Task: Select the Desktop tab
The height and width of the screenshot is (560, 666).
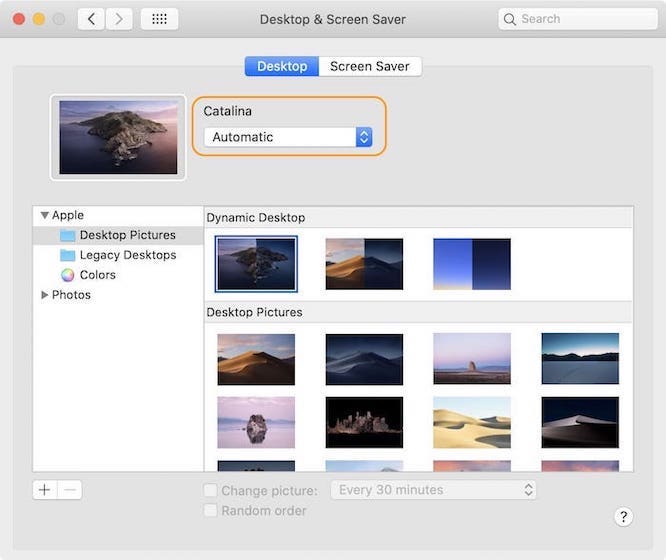Action: [x=282, y=66]
